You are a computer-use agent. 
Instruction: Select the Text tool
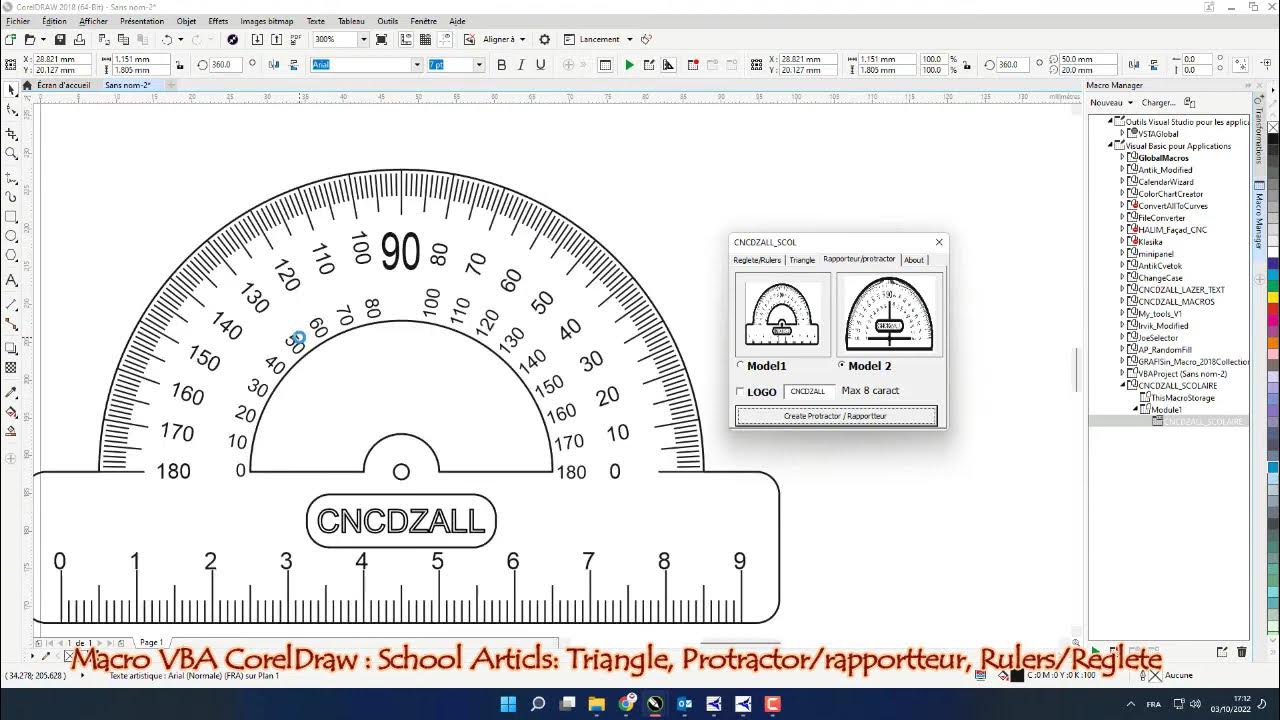point(11,281)
